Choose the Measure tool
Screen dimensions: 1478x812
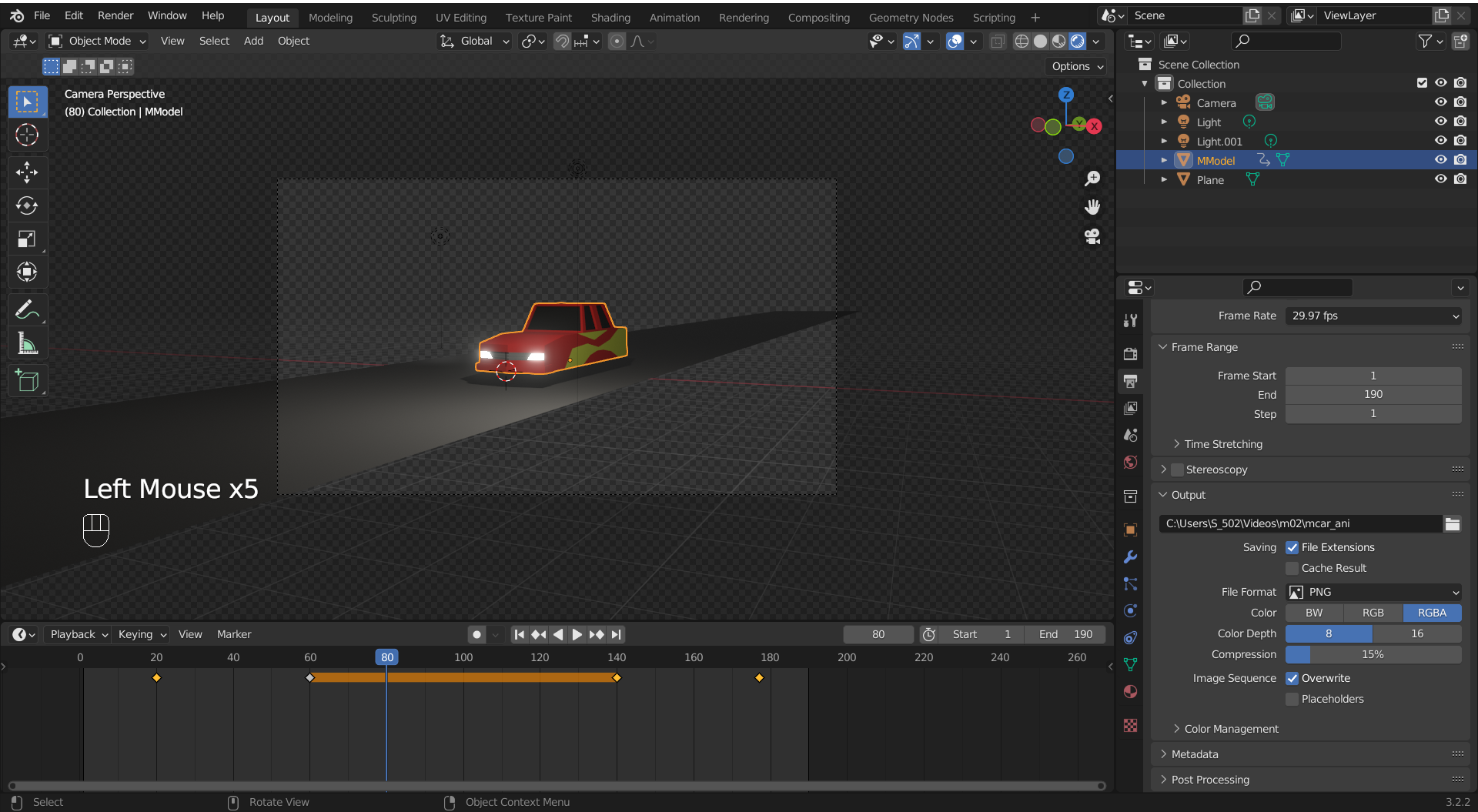[x=27, y=343]
